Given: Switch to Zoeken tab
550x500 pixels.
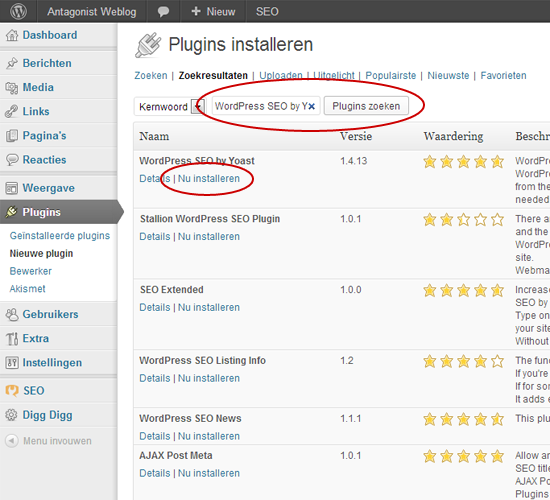Looking at the screenshot, I should click(151, 75).
